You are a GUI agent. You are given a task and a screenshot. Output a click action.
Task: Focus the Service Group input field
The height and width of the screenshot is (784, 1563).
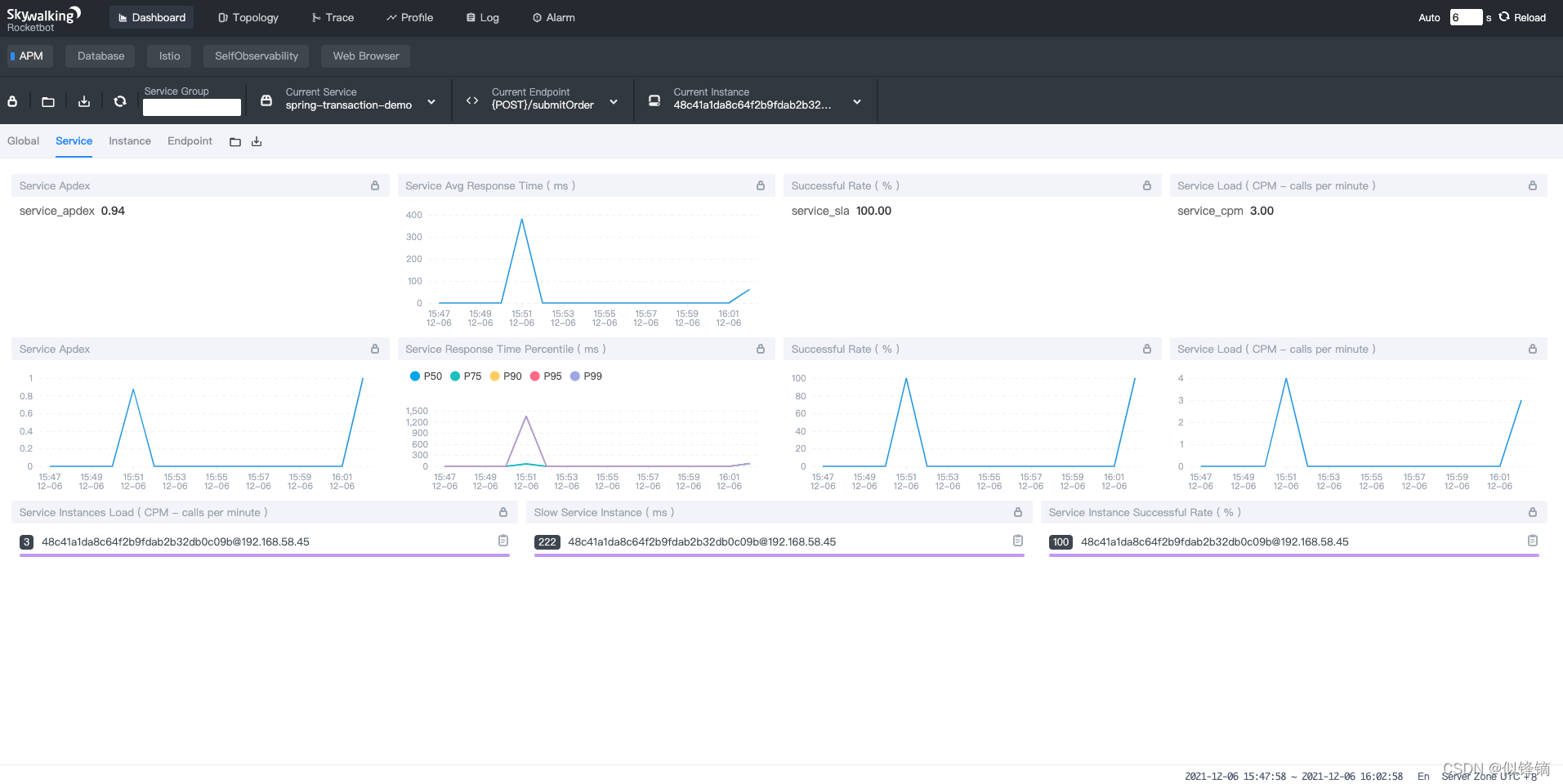click(x=192, y=107)
